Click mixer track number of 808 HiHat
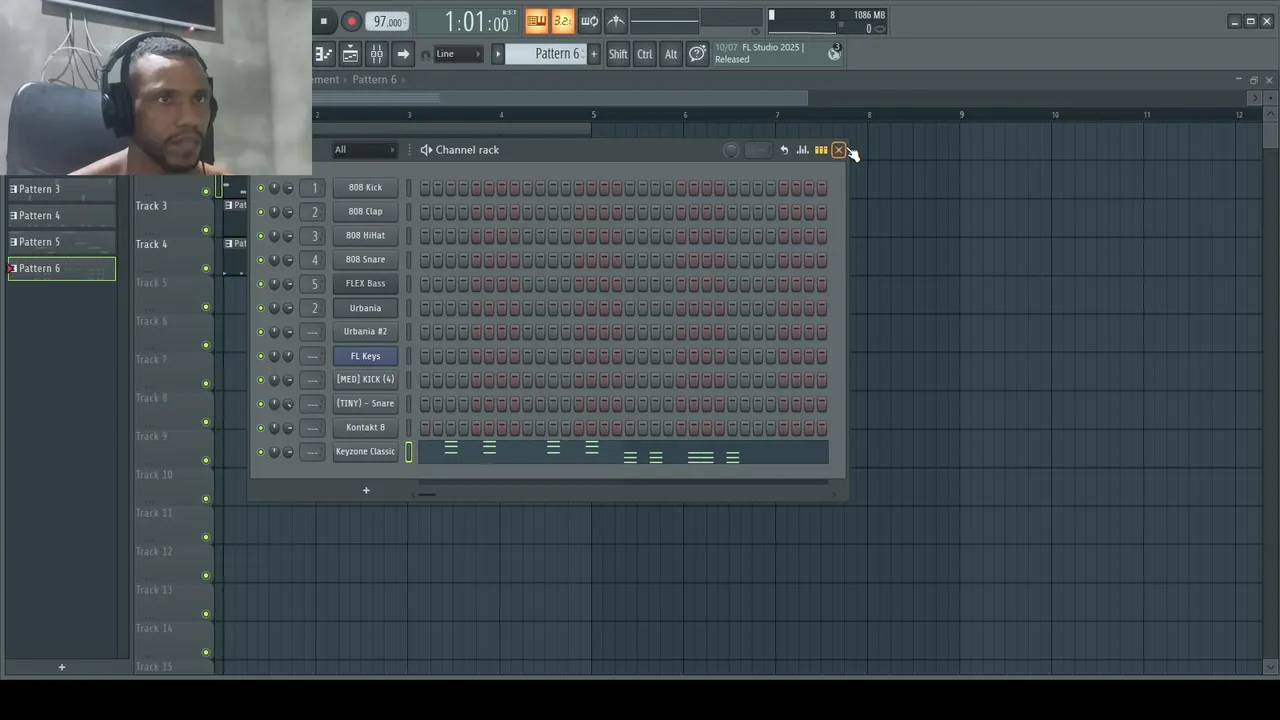Image resolution: width=1280 pixels, height=720 pixels. tap(314, 235)
